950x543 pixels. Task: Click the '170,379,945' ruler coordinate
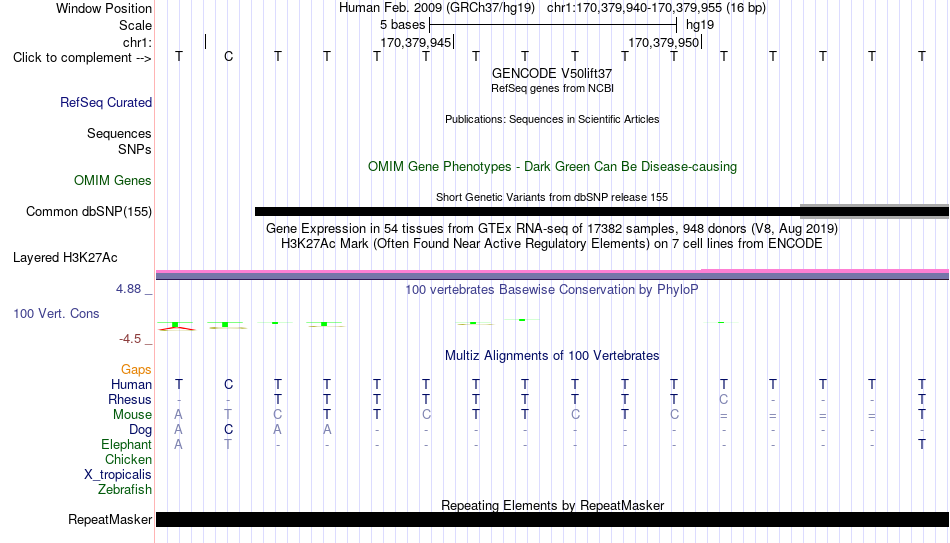tap(416, 42)
